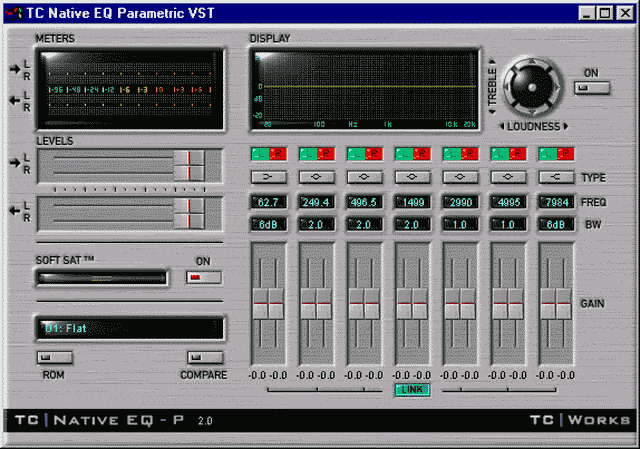
Task: Click the 2990 frequency field
Action: [460, 202]
